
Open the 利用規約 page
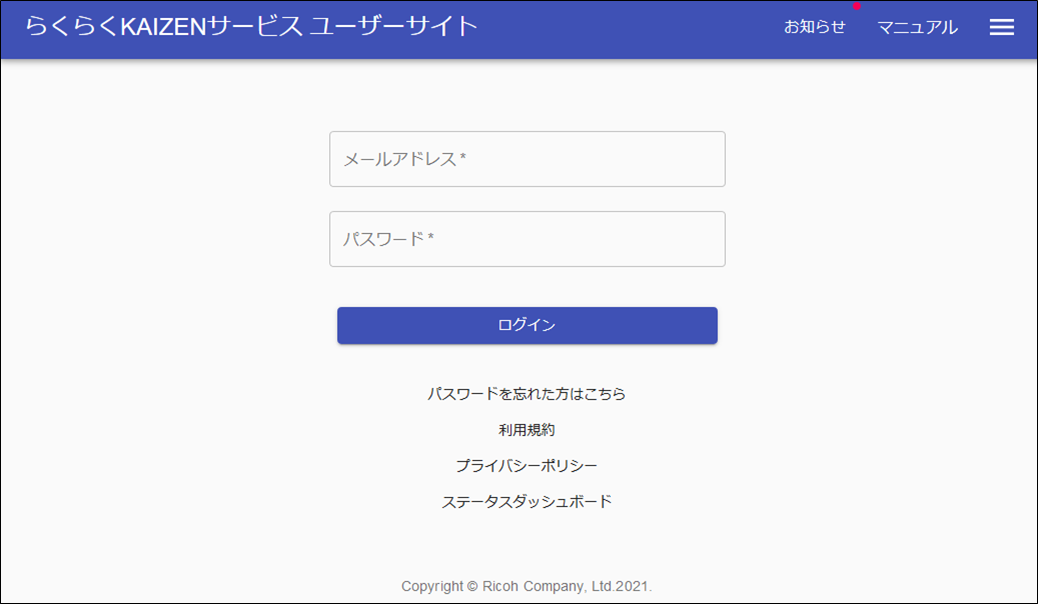point(527,429)
